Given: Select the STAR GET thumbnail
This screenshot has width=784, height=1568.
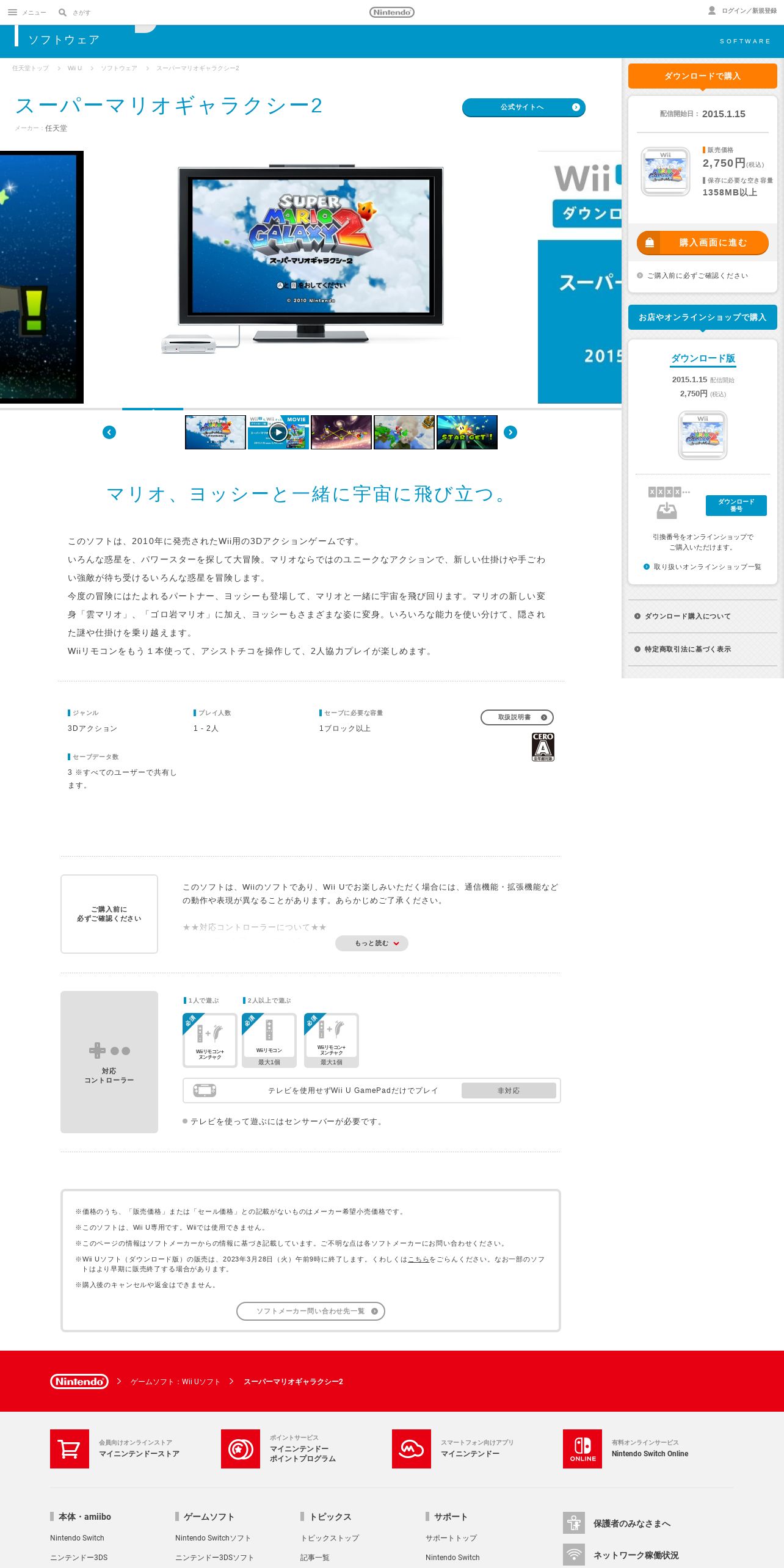Looking at the screenshot, I should pyautogui.click(x=467, y=432).
